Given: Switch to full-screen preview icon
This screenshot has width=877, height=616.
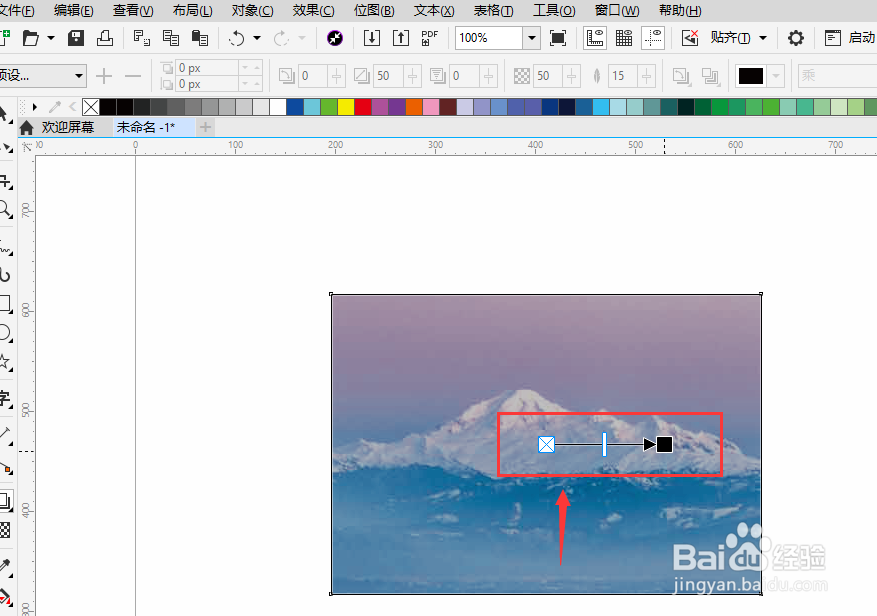Looking at the screenshot, I should [x=558, y=38].
